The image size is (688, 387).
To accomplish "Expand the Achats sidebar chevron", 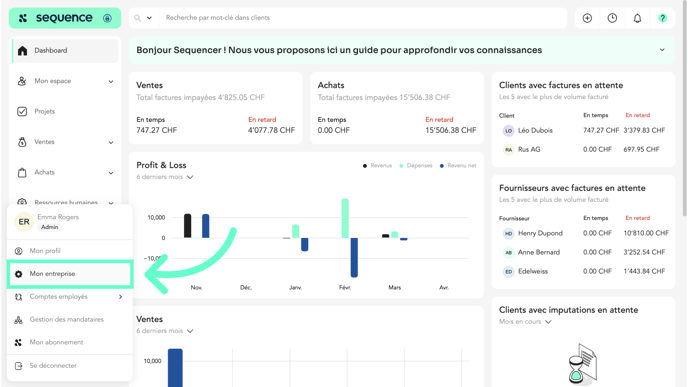I will [x=111, y=173].
